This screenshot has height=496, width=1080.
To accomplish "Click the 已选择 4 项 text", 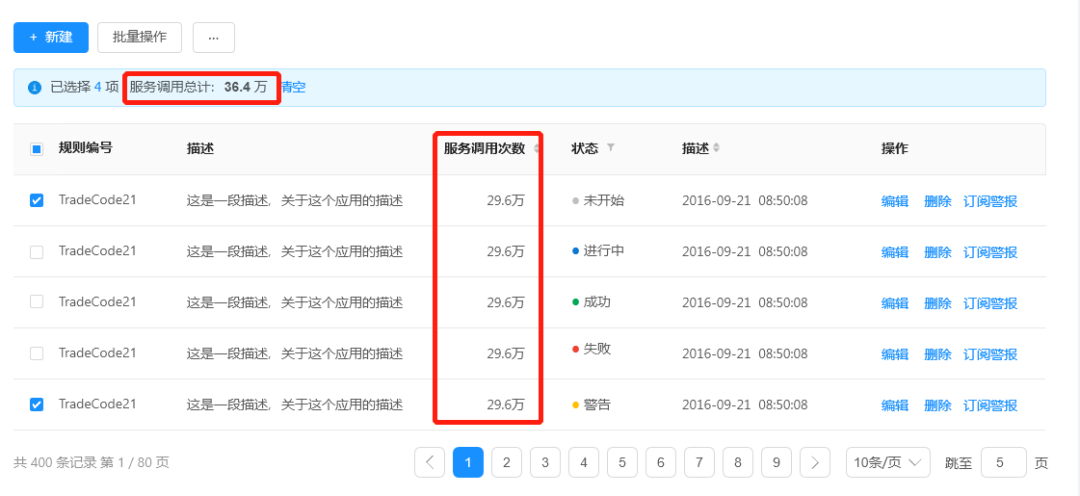I will tap(84, 87).
